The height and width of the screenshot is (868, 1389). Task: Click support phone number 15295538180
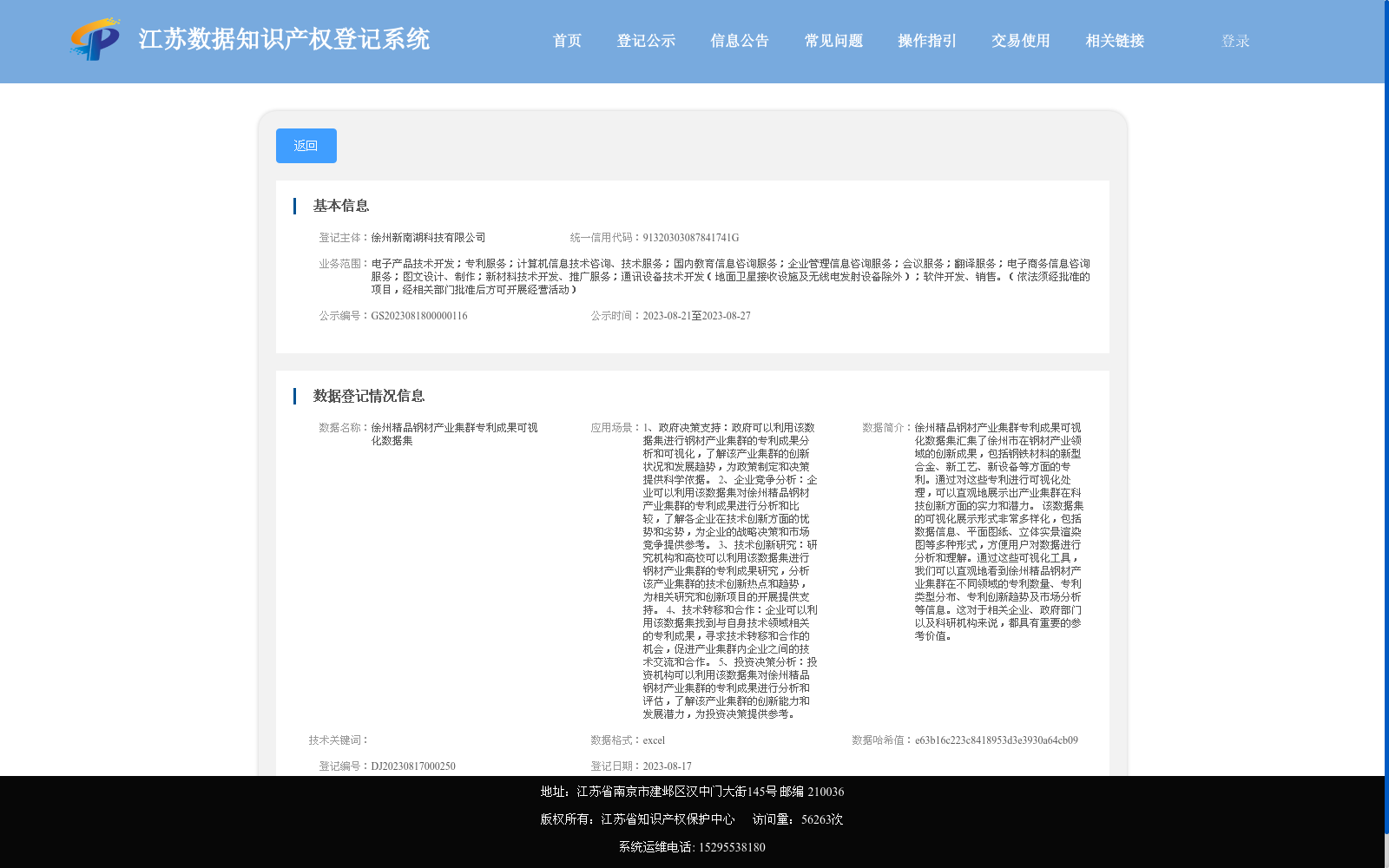click(x=732, y=847)
